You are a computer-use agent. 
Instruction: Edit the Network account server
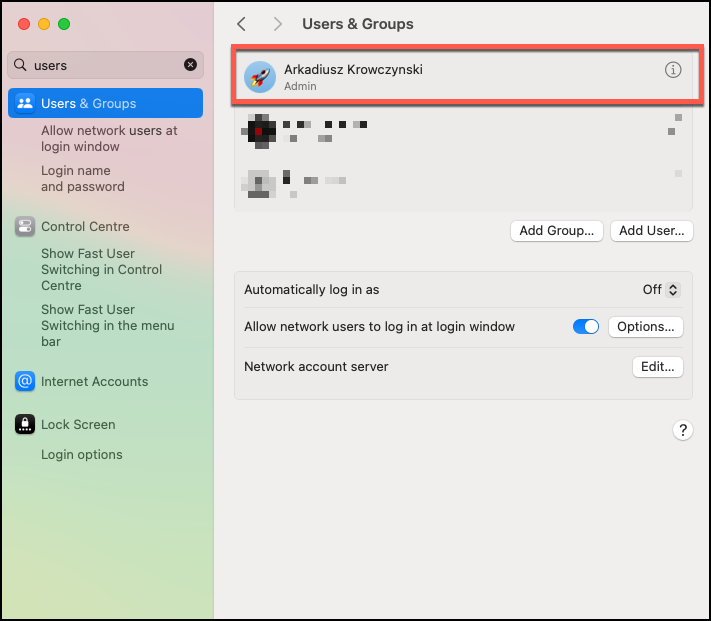(x=657, y=367)
